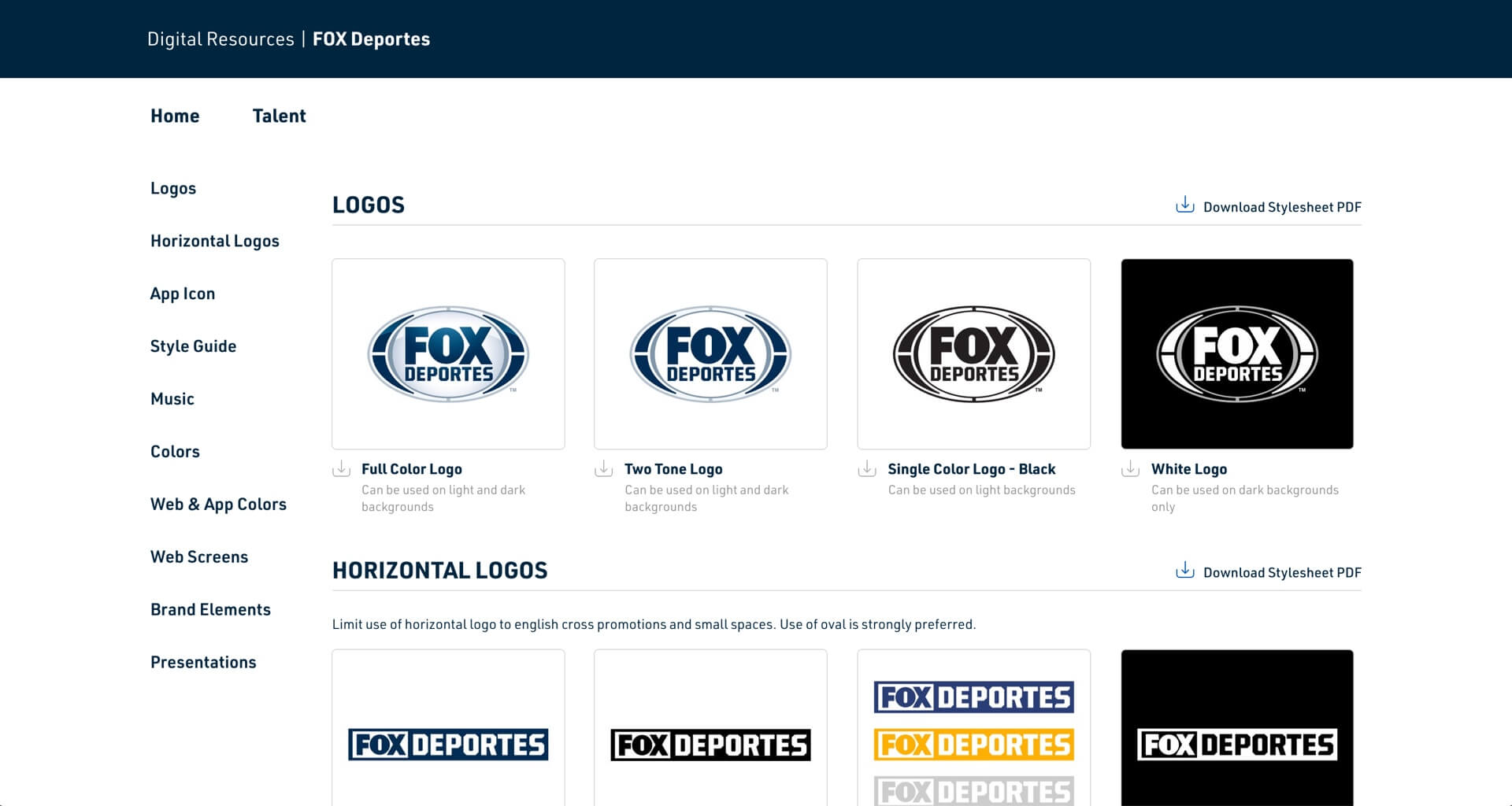Click the HORIZONTAL LOGOS section heading

pos(440,571)
